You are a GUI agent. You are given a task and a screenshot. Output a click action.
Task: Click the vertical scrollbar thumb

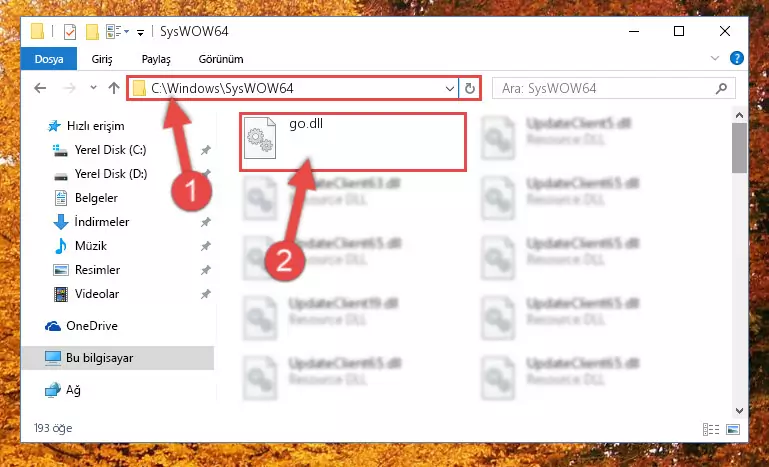tap(739, 148)
